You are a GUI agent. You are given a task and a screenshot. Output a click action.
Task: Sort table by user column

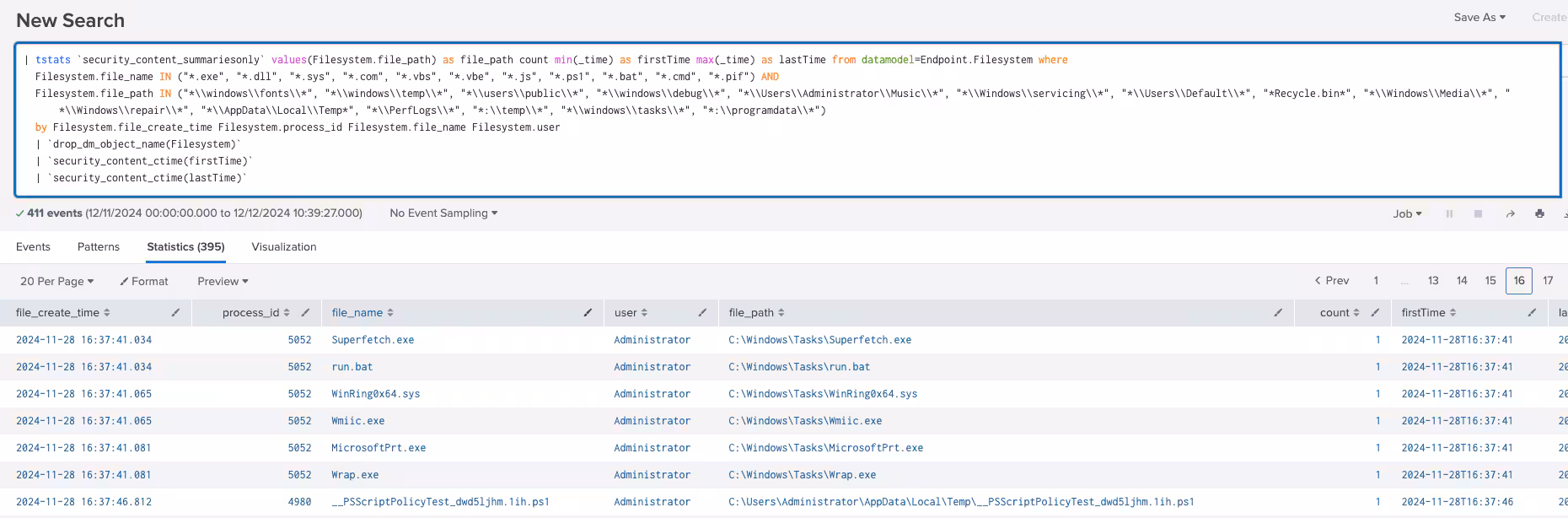(x=631, y=313)
